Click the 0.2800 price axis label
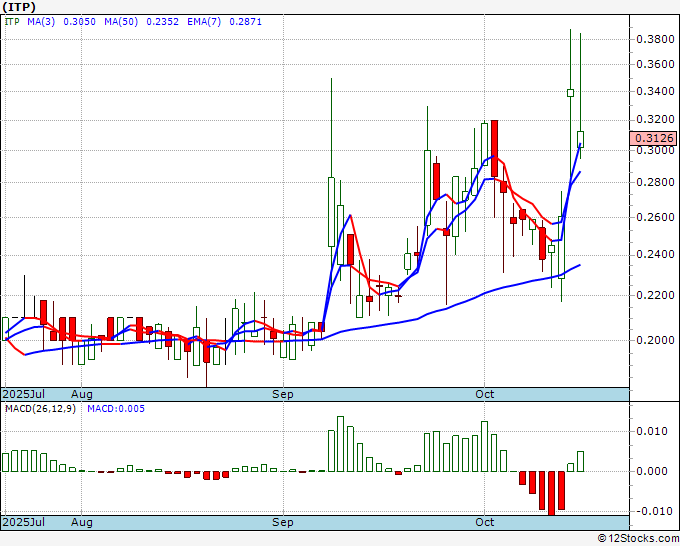The image size is (680, 546). point(655,182)
